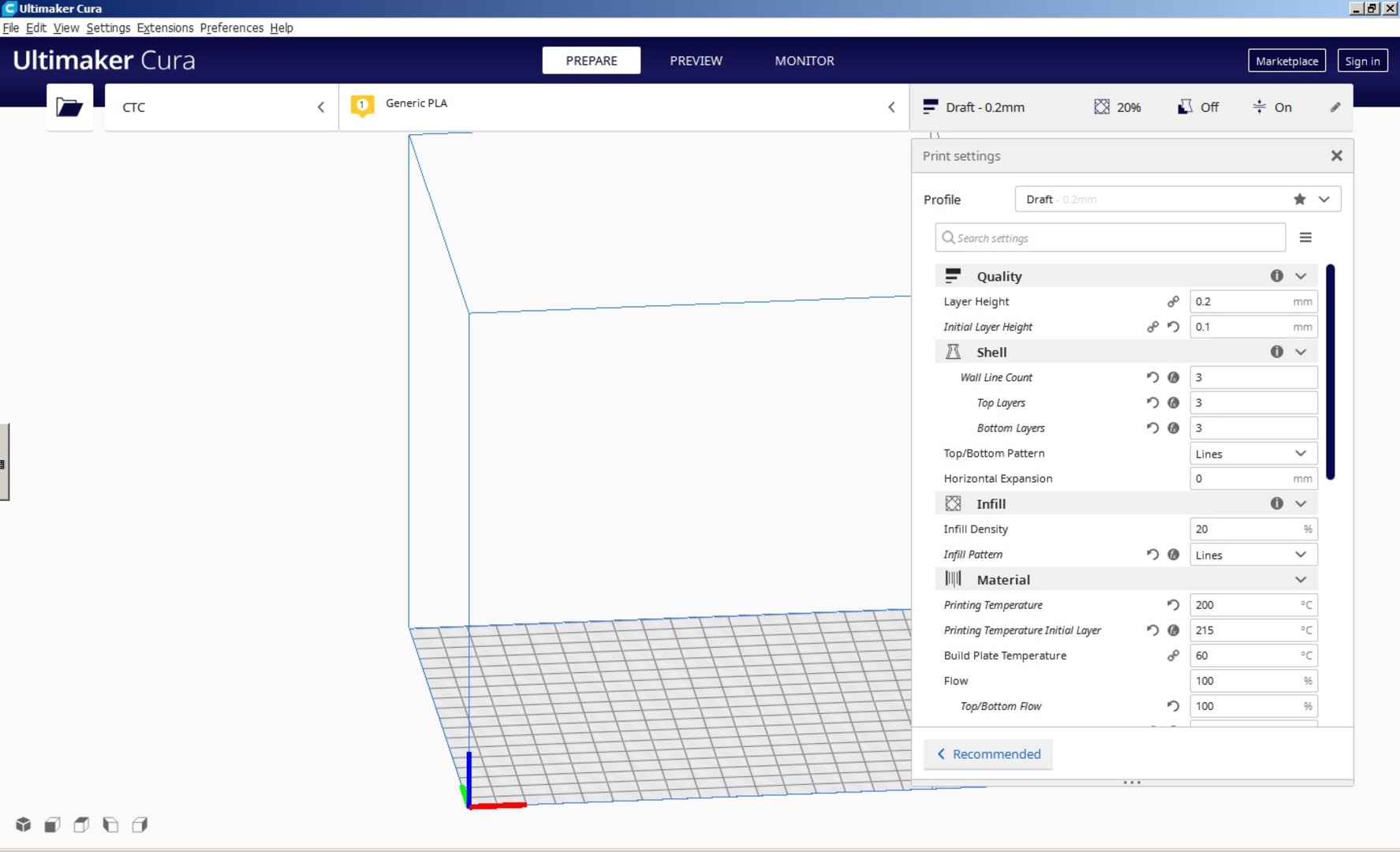The width and height of the screenshot is (1400, 852).
Task: Reset Top/Bottom Flow value
Action: point(1173,706)
